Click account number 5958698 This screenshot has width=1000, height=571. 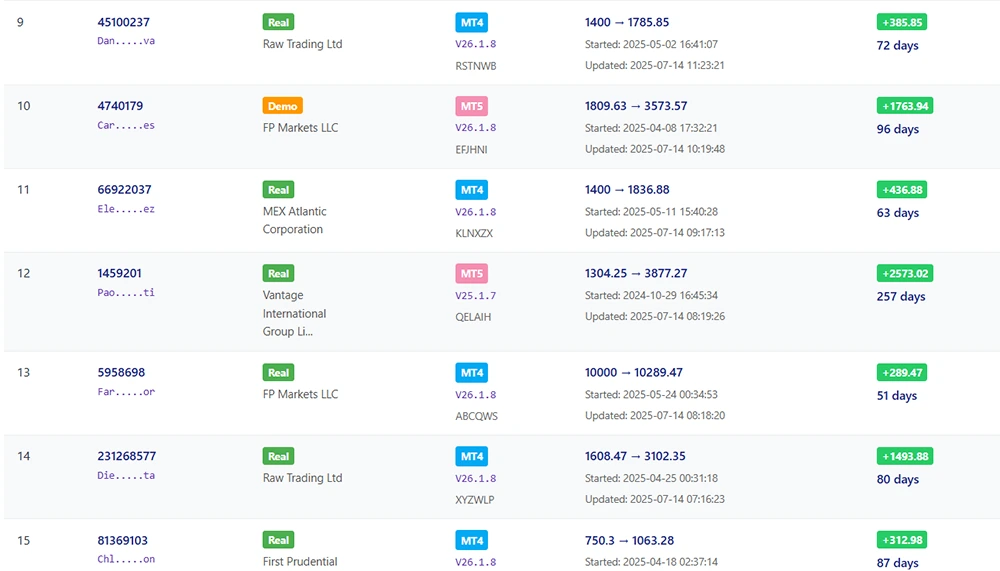coord(121,373)
